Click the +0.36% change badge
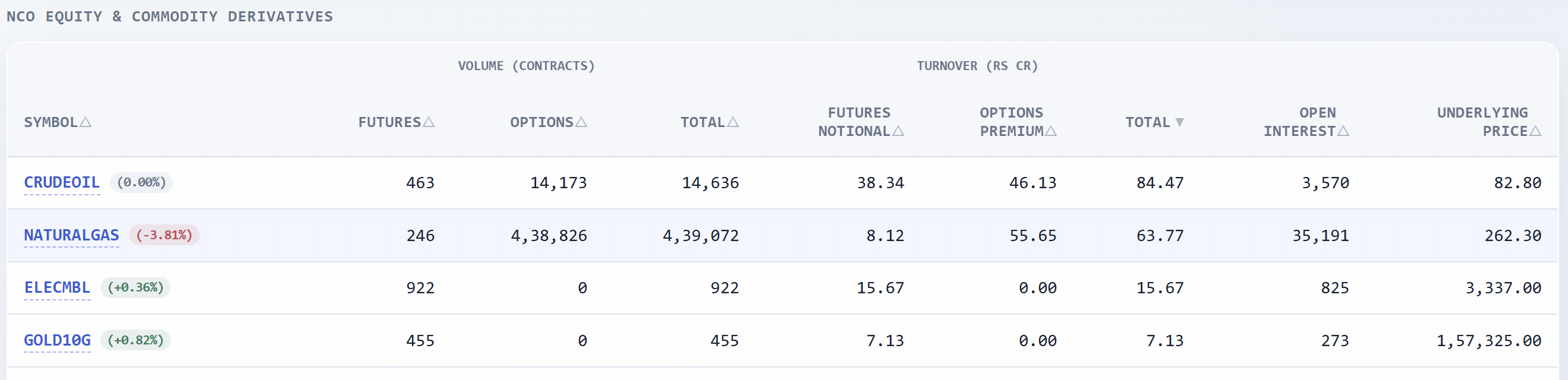This screenshot has height=380, width=1568. click(x=135, y=287)
